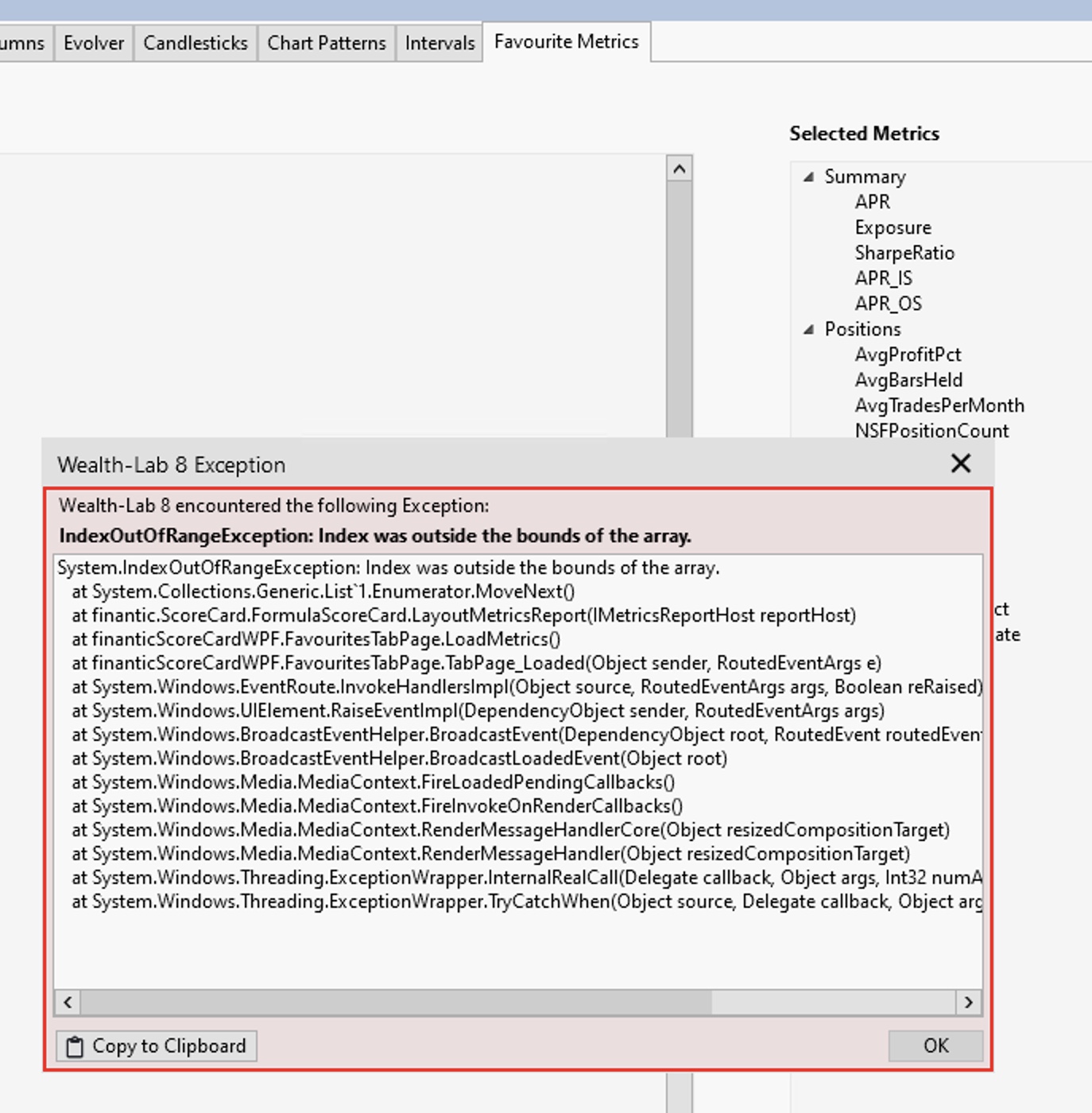Click the FavouritesTabPage.LoadMetrics() stack trace line
The height and width of the screenshot is (1113, 1092).
(316, 639)
